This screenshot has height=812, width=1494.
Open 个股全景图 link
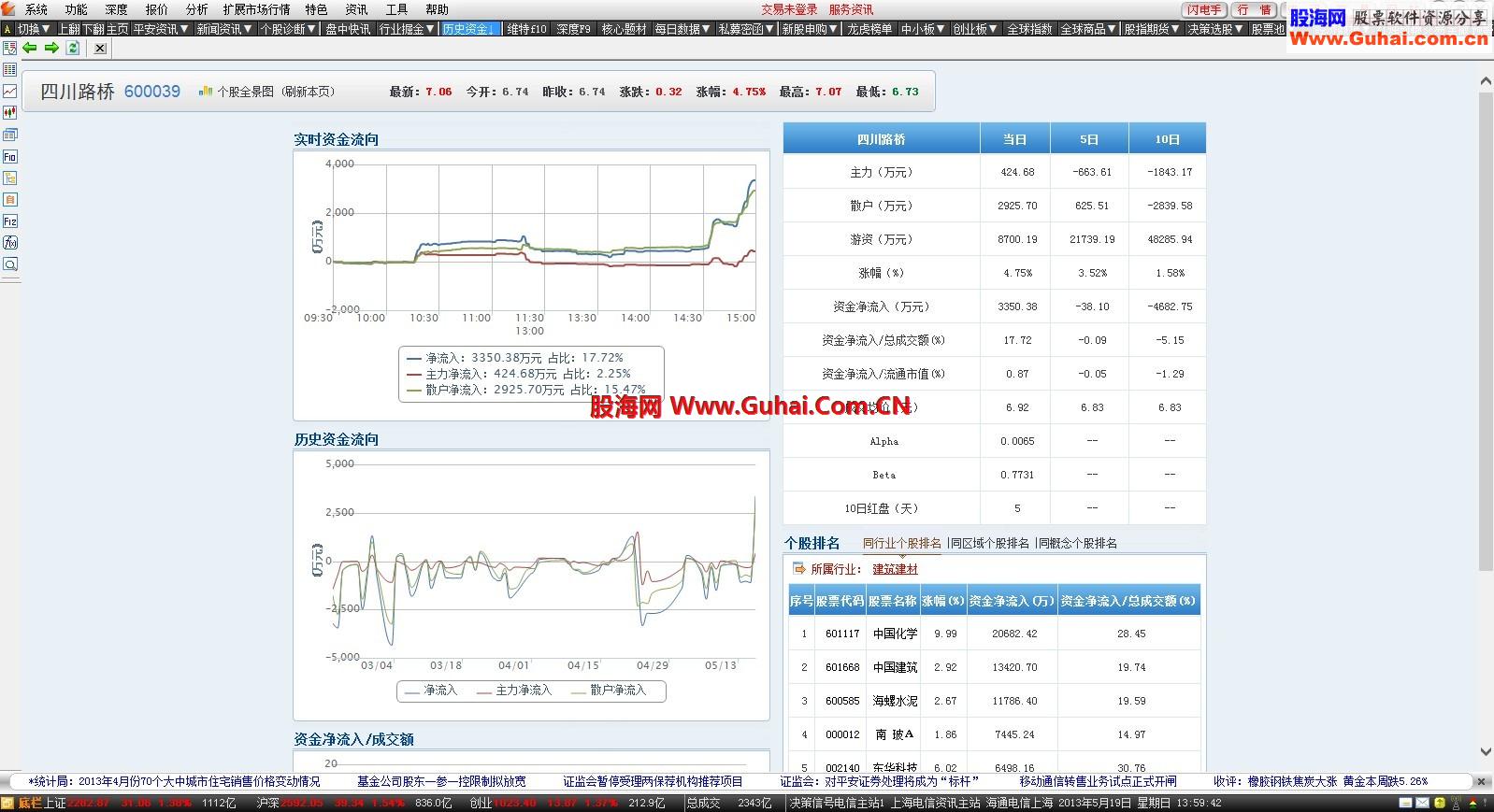246,92
